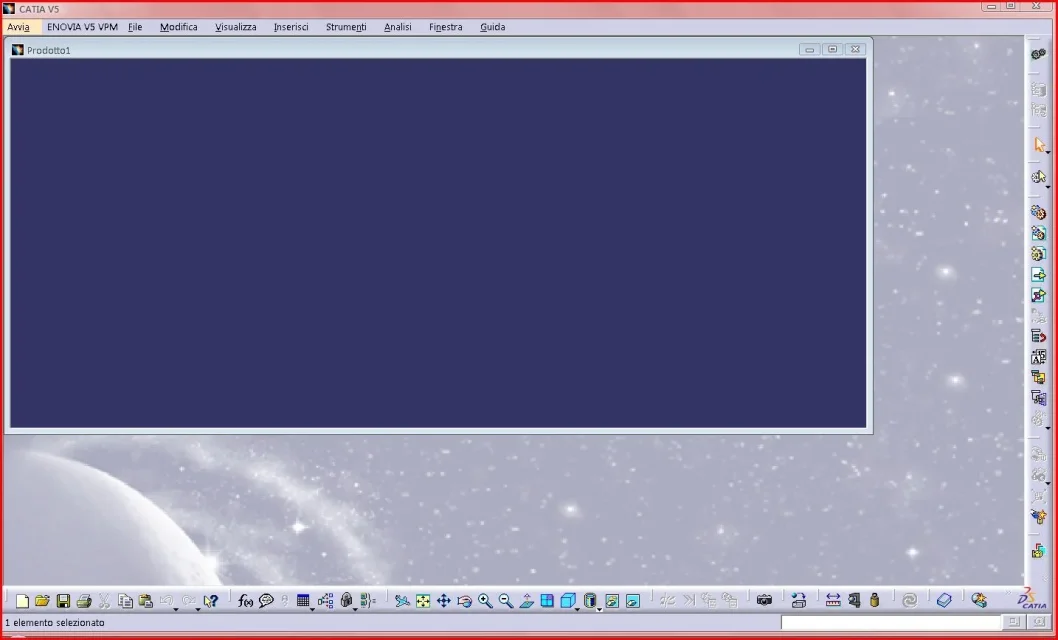
Task: Open the Analisi menu
Action: [397, 27]
